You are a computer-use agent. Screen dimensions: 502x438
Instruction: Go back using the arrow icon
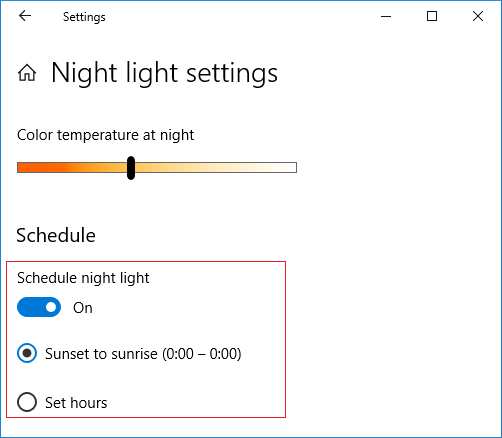coord(25,16)
